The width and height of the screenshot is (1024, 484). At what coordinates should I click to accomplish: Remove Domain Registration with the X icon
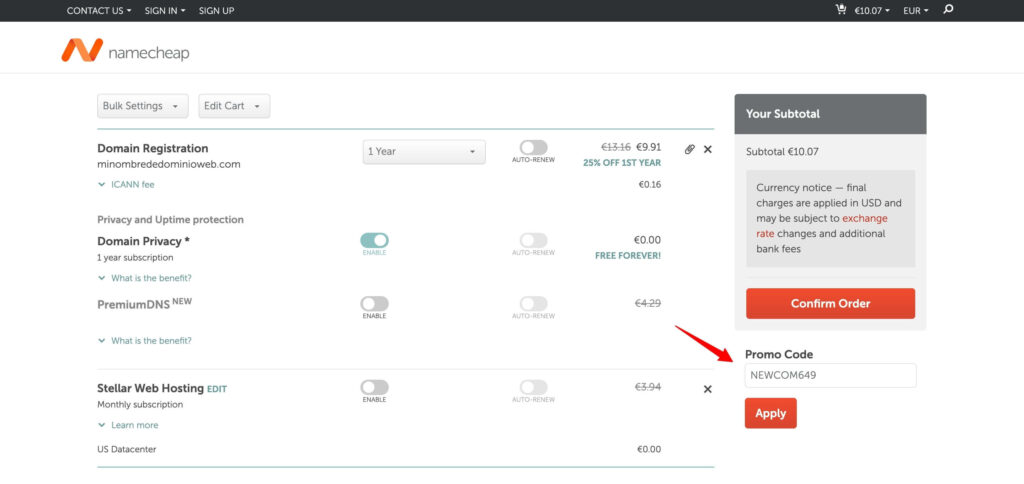[x=708, y=150]
